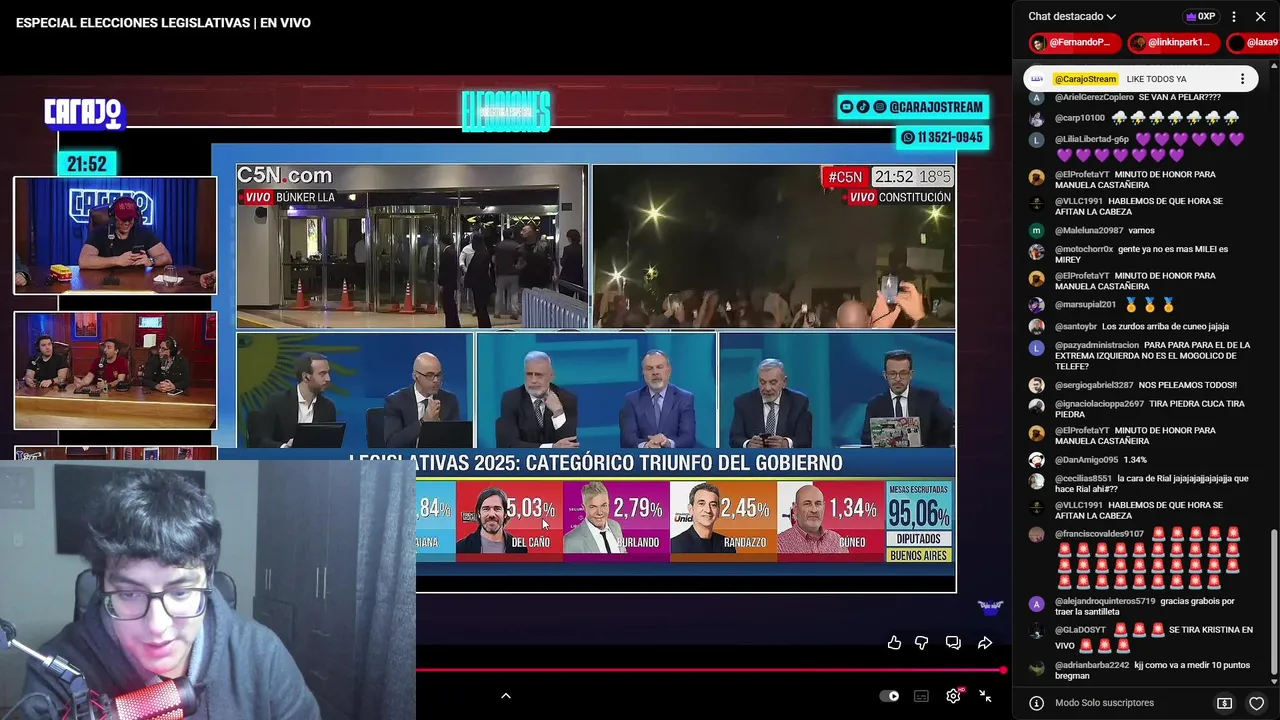Screen dimensions: 1280x720
Task: Like the live stream video
Action: 894,643
